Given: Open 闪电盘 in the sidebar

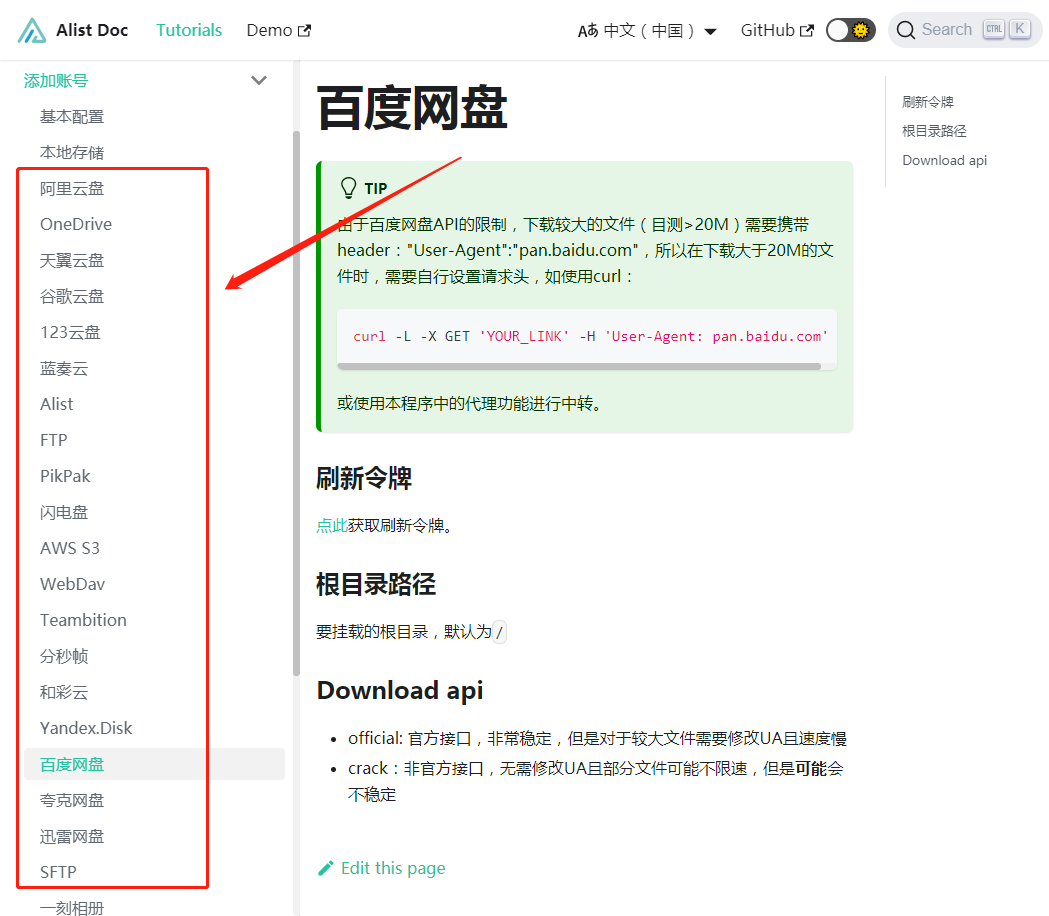Looking at the screenshot, I should (x=64, y=513).
